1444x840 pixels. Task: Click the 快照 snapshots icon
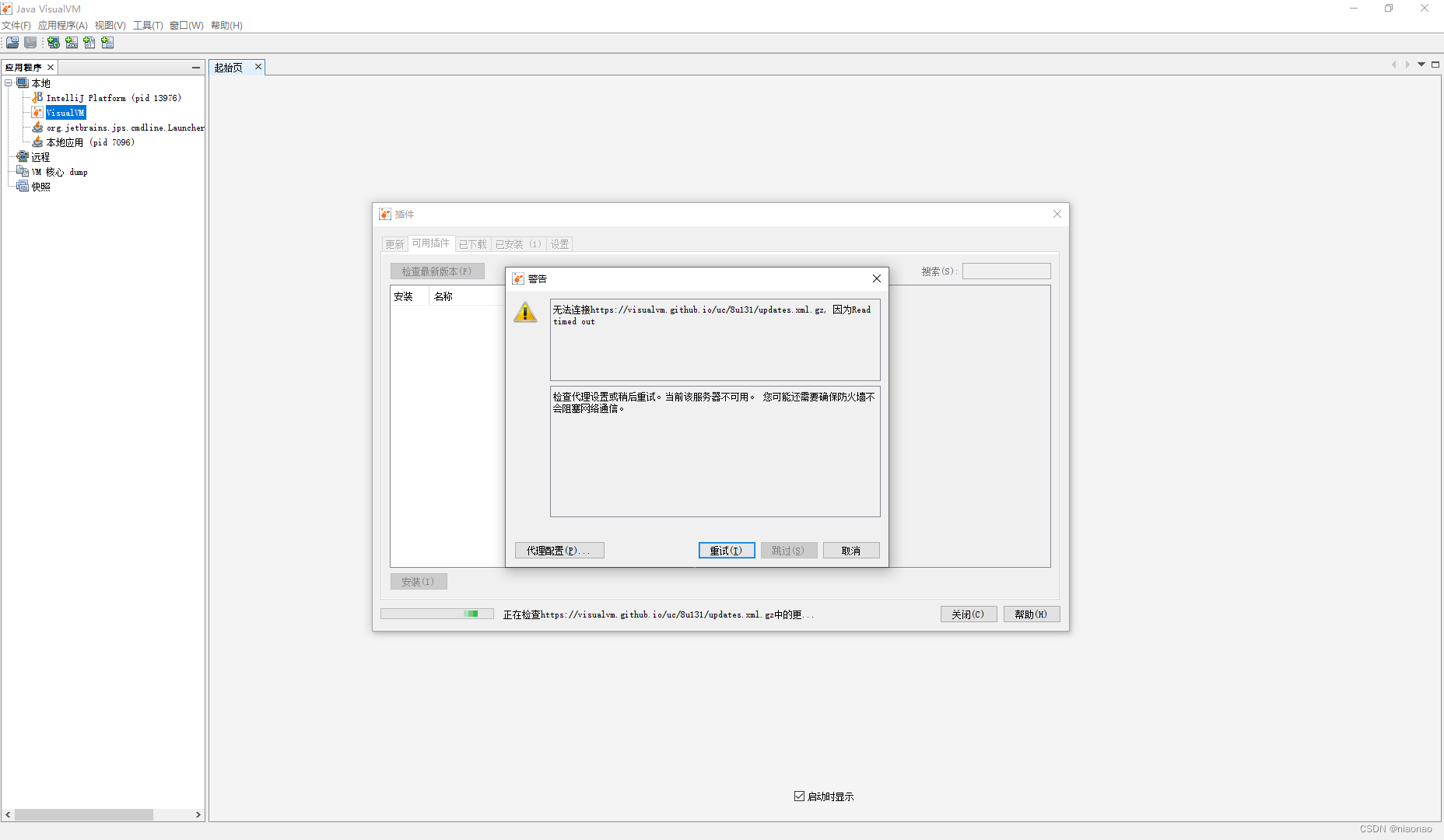(23, 186)
